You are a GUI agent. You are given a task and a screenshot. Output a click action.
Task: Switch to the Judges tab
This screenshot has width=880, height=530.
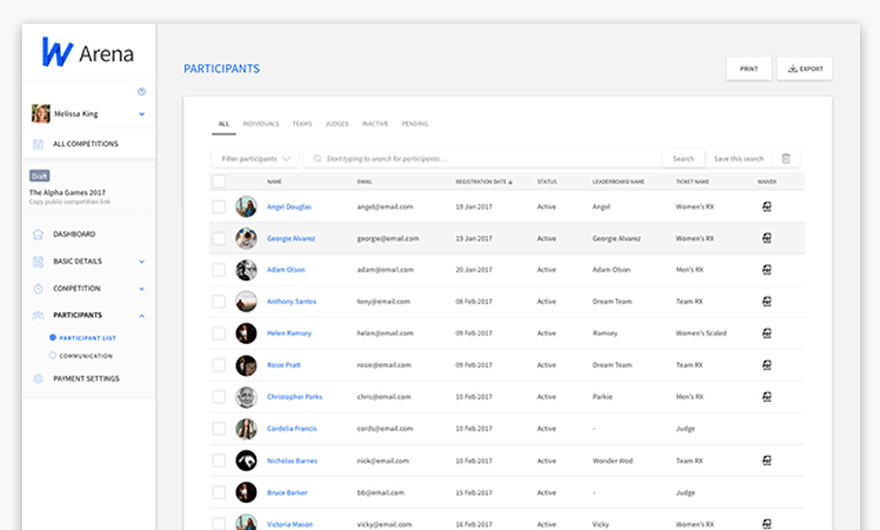point(337,124)
